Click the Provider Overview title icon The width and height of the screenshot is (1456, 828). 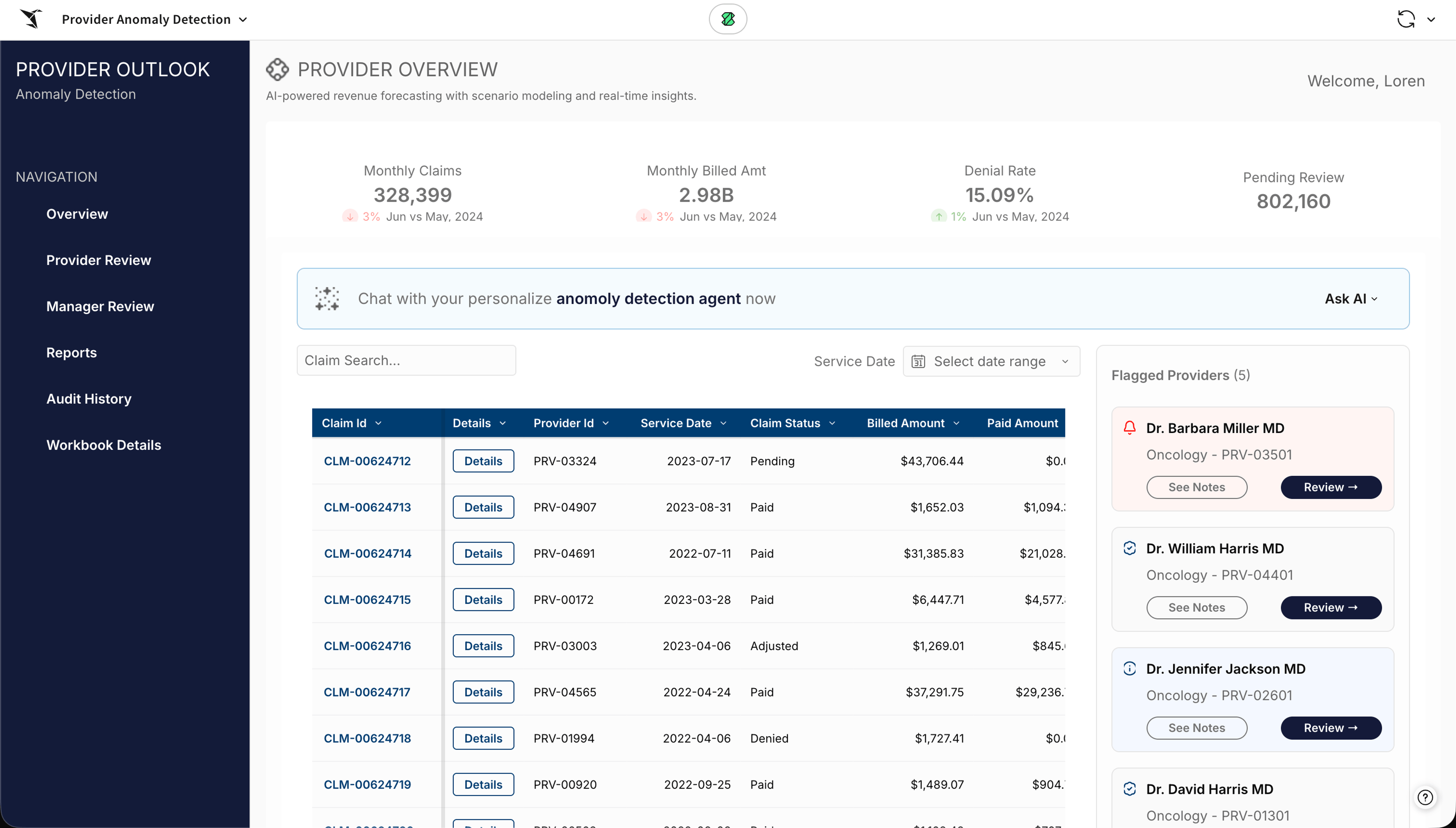pyautogui.click(x=278, y=69)
